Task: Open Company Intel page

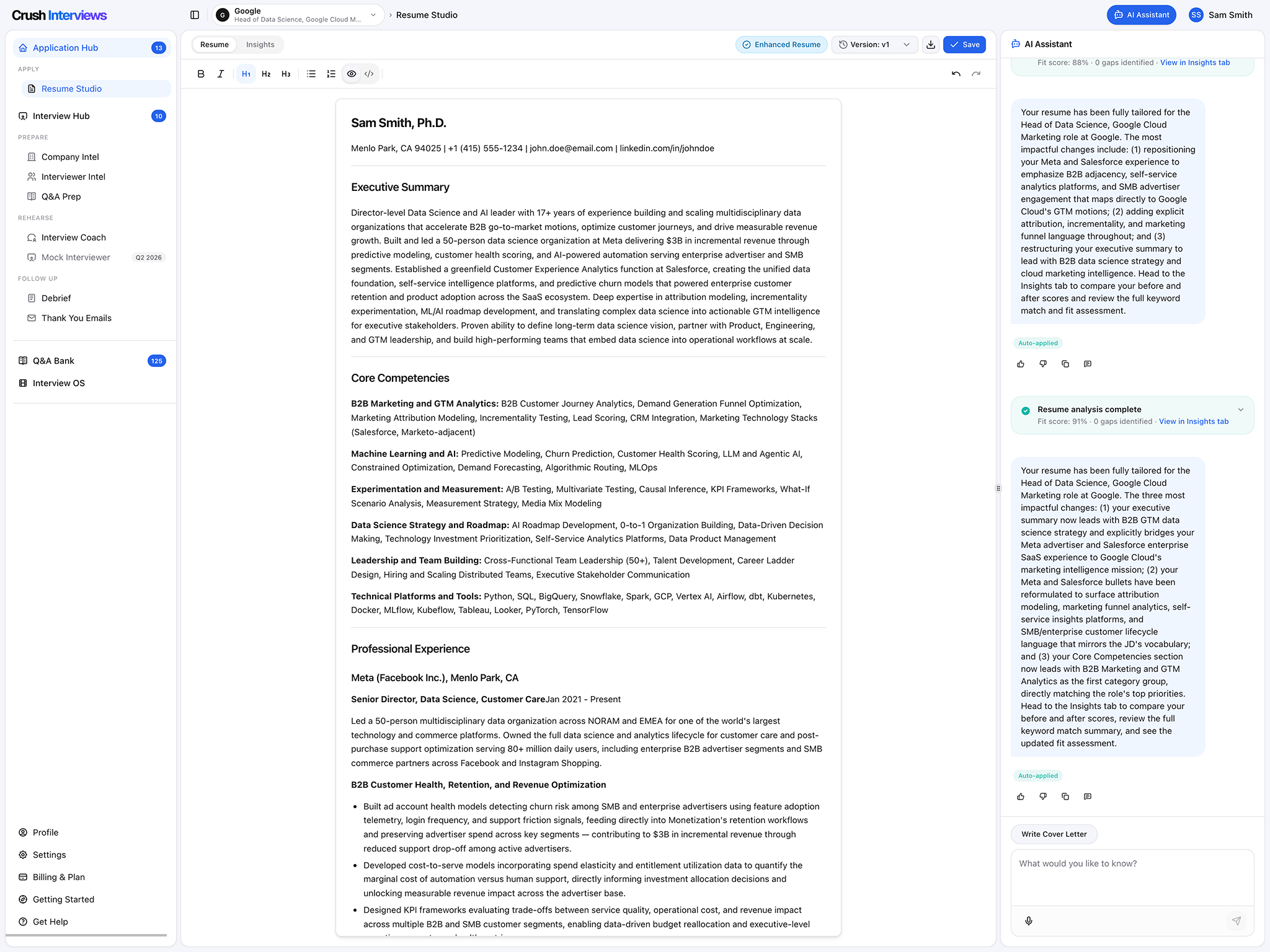Action: tap(97, 157)
